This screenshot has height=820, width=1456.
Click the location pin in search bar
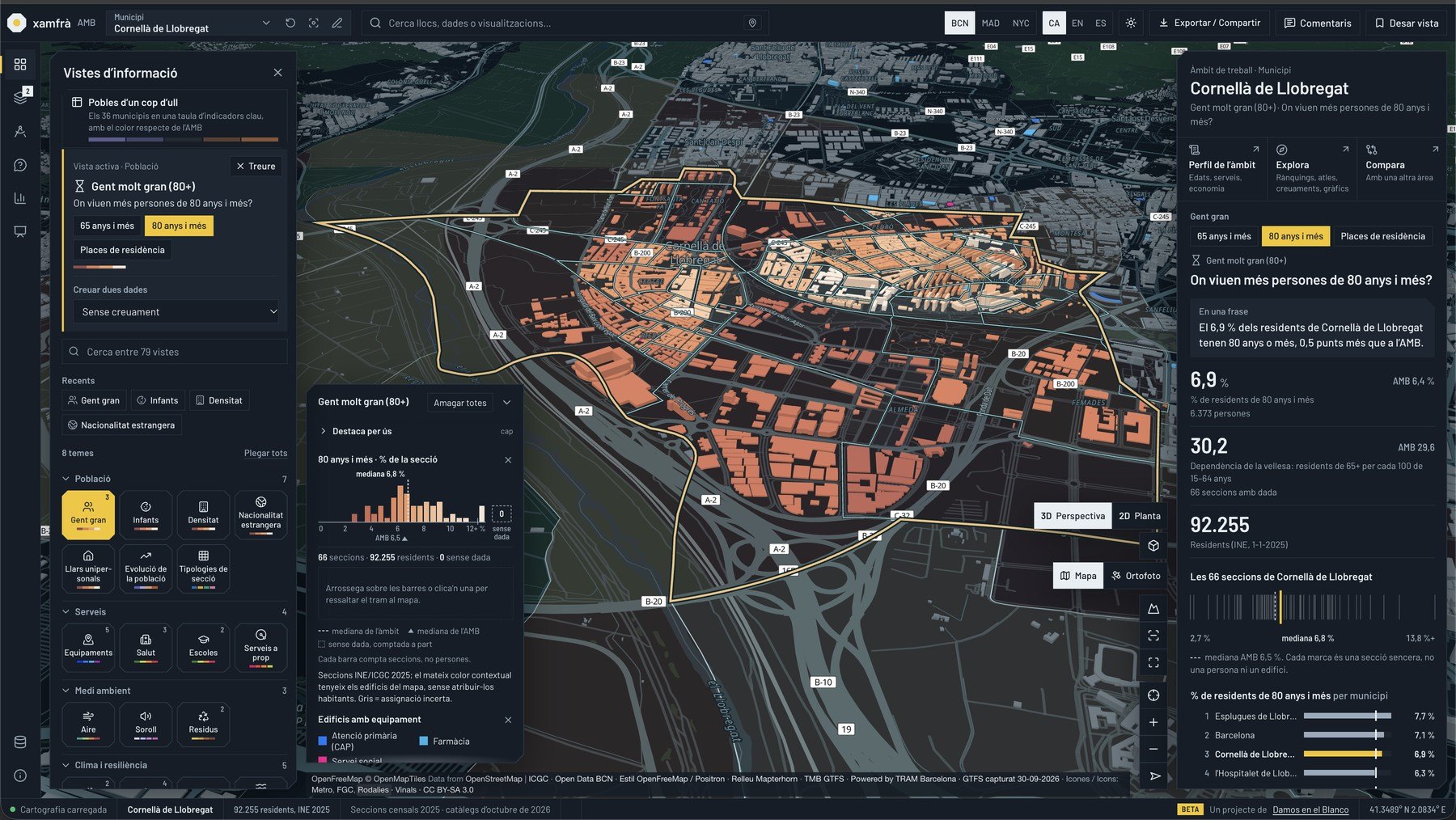pyautogui.click(x=752, y=23)
